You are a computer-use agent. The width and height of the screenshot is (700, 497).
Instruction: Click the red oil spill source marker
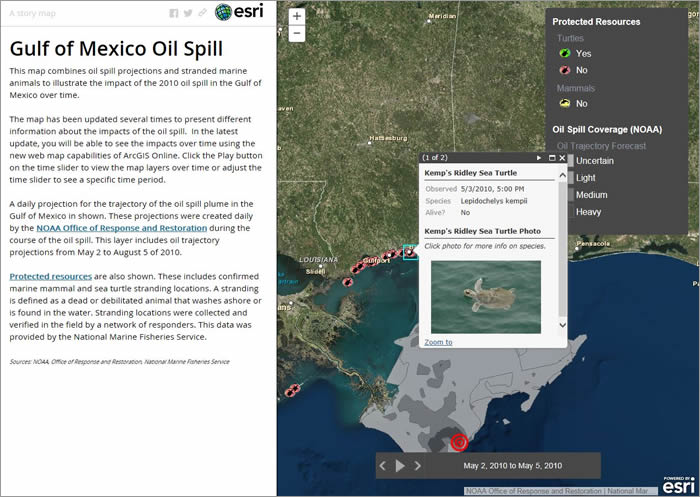[x=459, y=442]
